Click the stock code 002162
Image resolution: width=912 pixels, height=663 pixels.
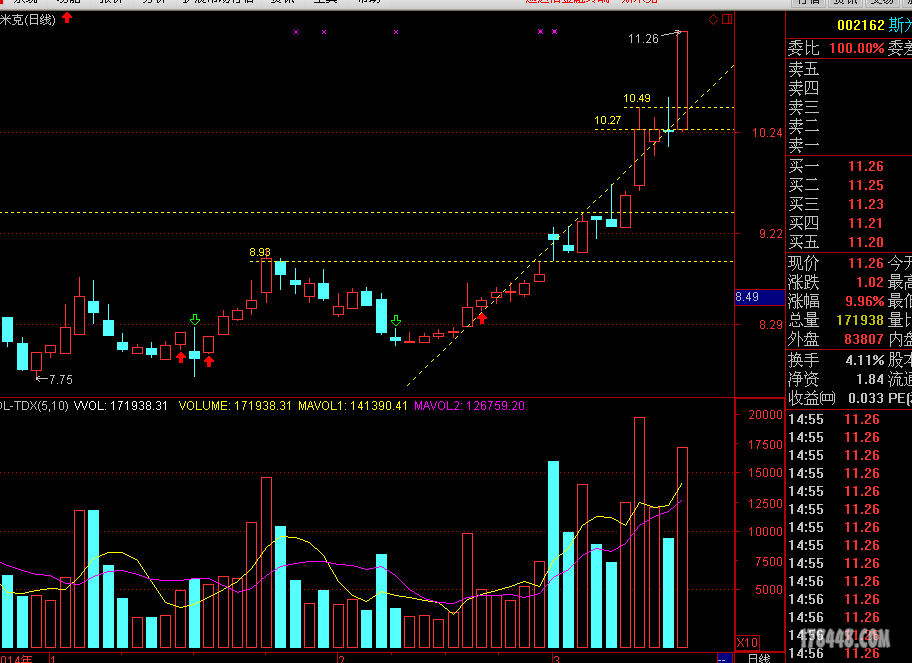click(861, 25)
